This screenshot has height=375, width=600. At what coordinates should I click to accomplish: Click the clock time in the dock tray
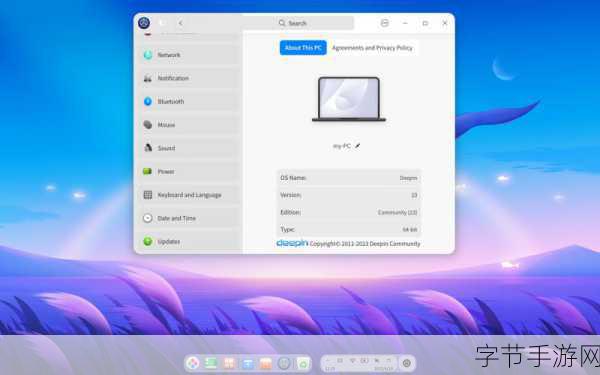(x=330, y=368)
